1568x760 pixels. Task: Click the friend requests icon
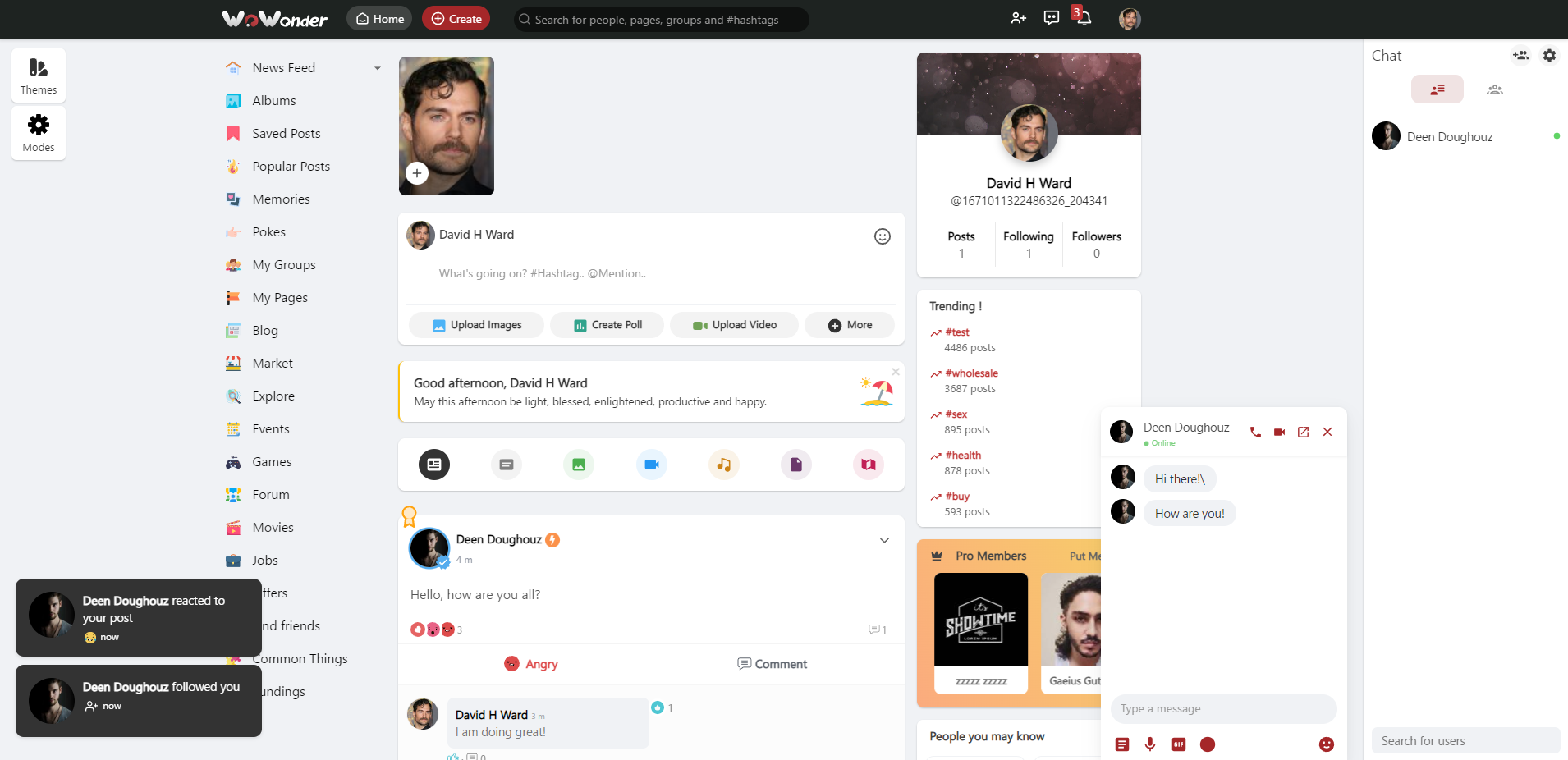click(x=1018, y=18)
